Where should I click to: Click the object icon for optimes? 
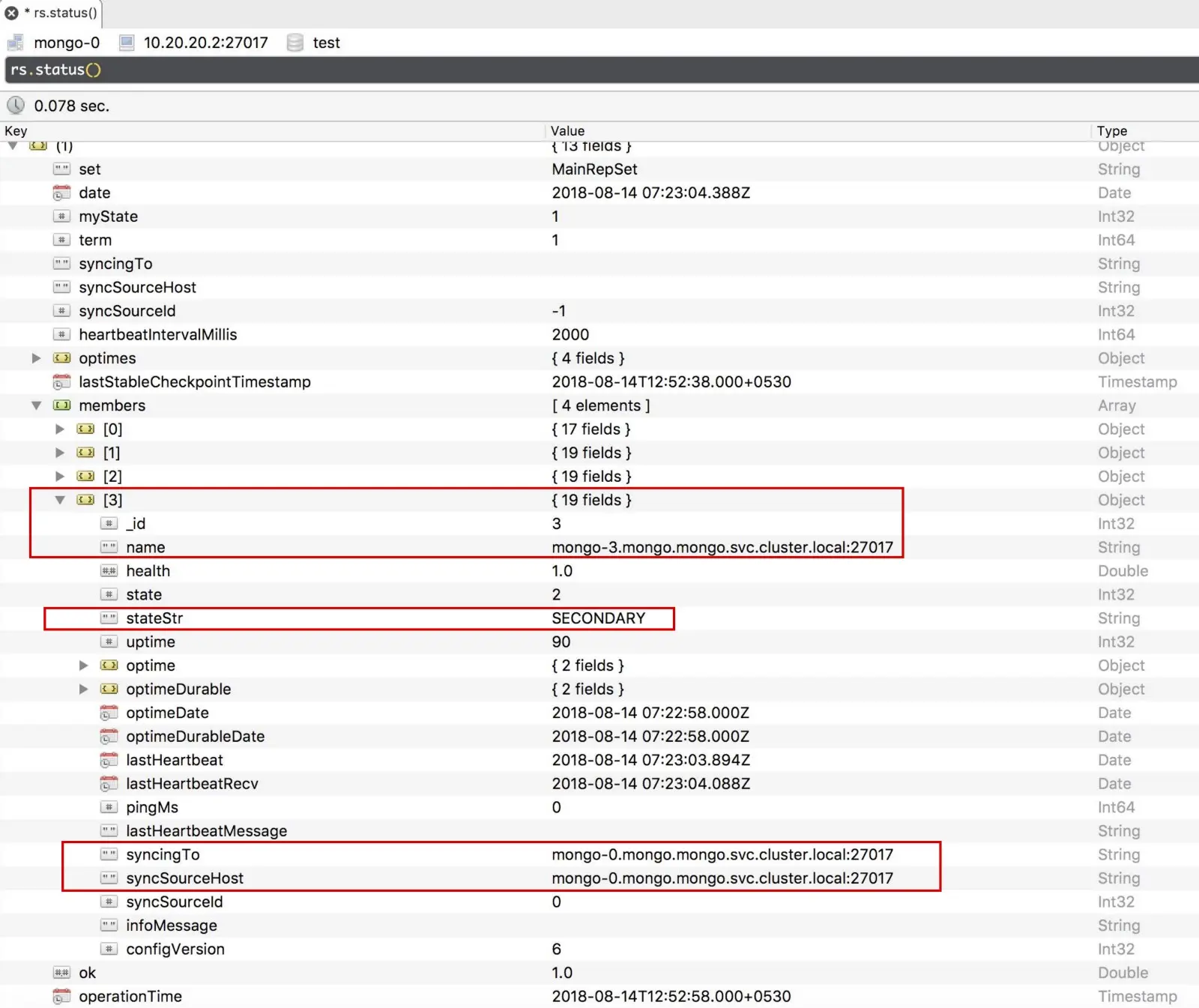[x=61, y=358]
